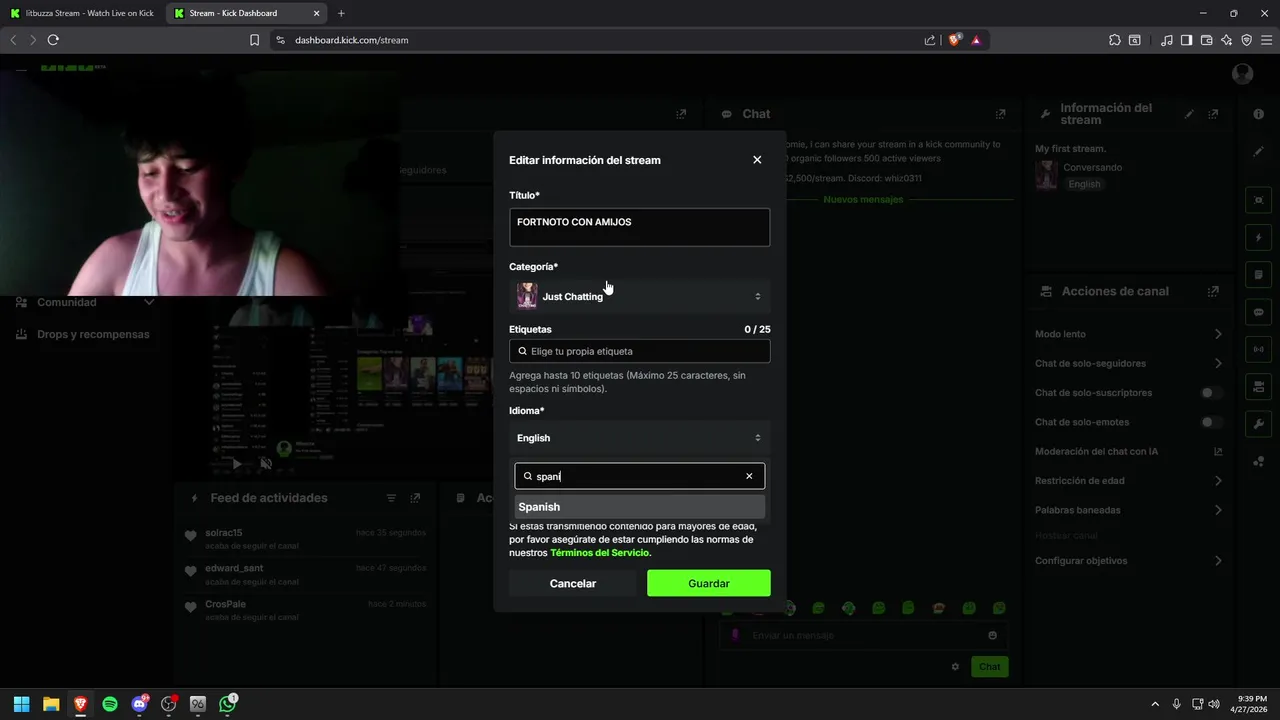Toggle Chat de solo-emotes switch
Viewport: 1280px width, 720px height.
click(x=1211, y=422)
